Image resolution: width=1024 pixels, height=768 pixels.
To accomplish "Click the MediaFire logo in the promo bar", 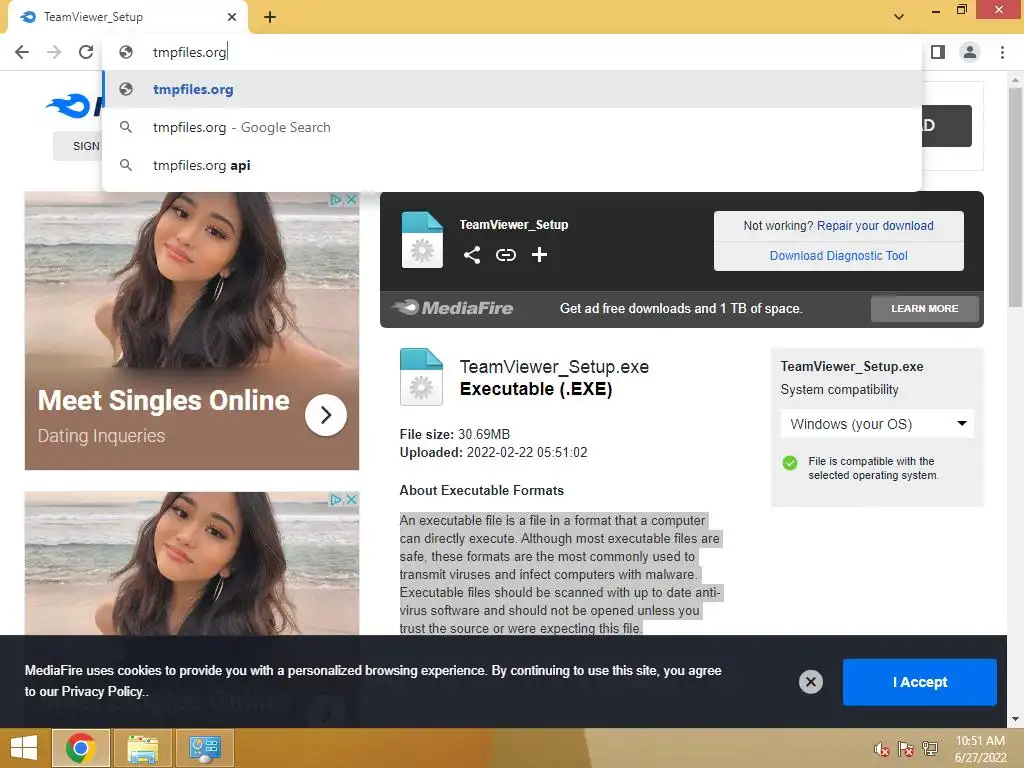I will coord(454,308).
